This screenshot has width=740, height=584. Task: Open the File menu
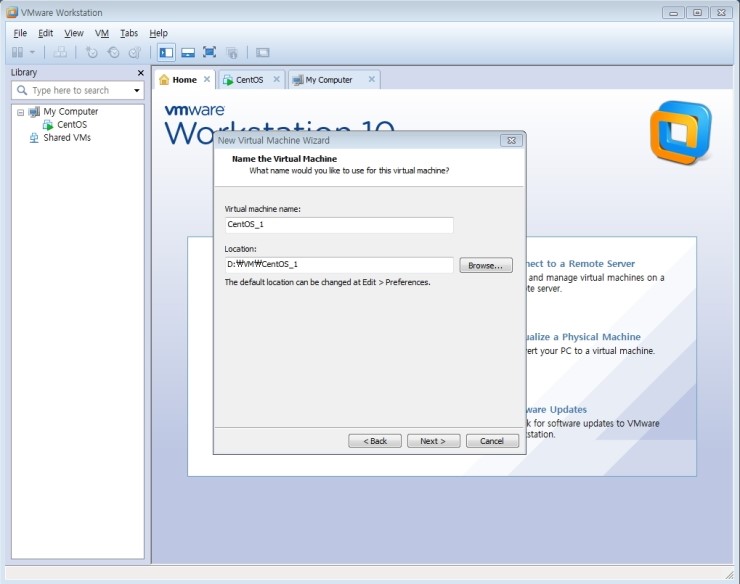click(20, 33)
